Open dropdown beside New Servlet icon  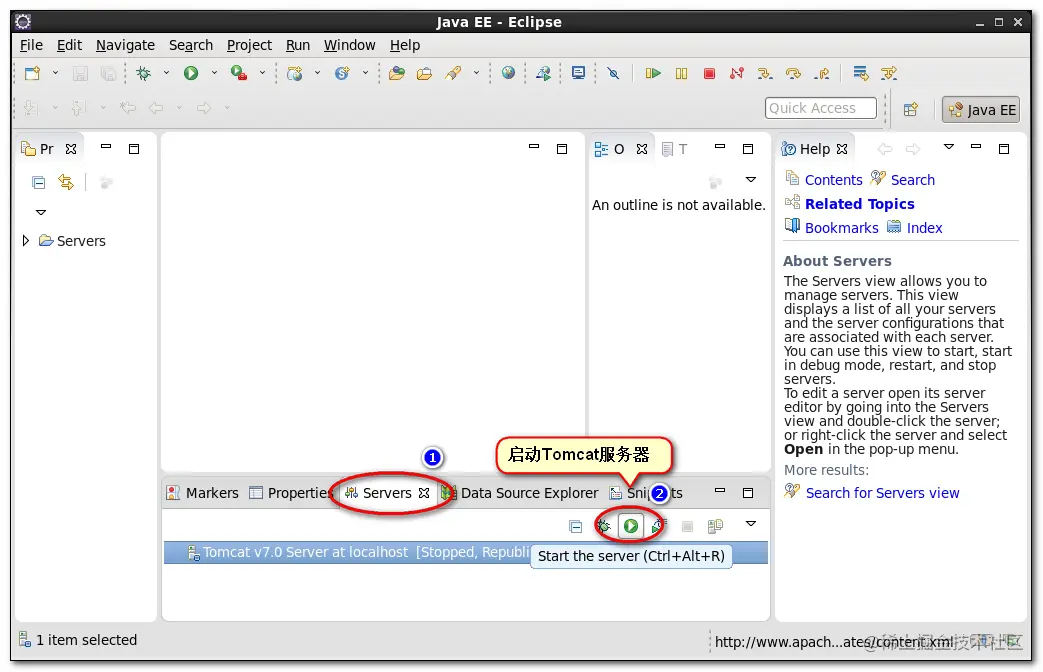point(365,73)
